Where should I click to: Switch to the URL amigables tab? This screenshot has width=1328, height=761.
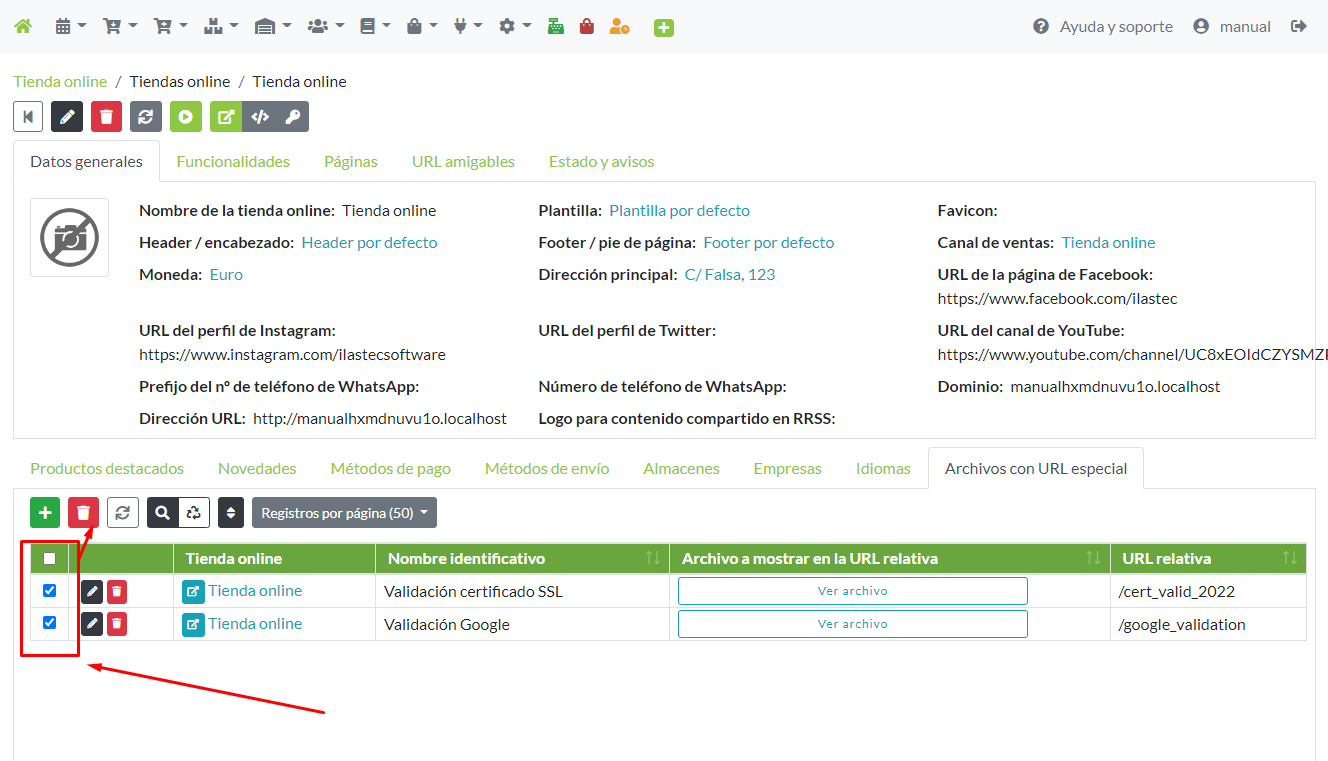tap(463, 160)
